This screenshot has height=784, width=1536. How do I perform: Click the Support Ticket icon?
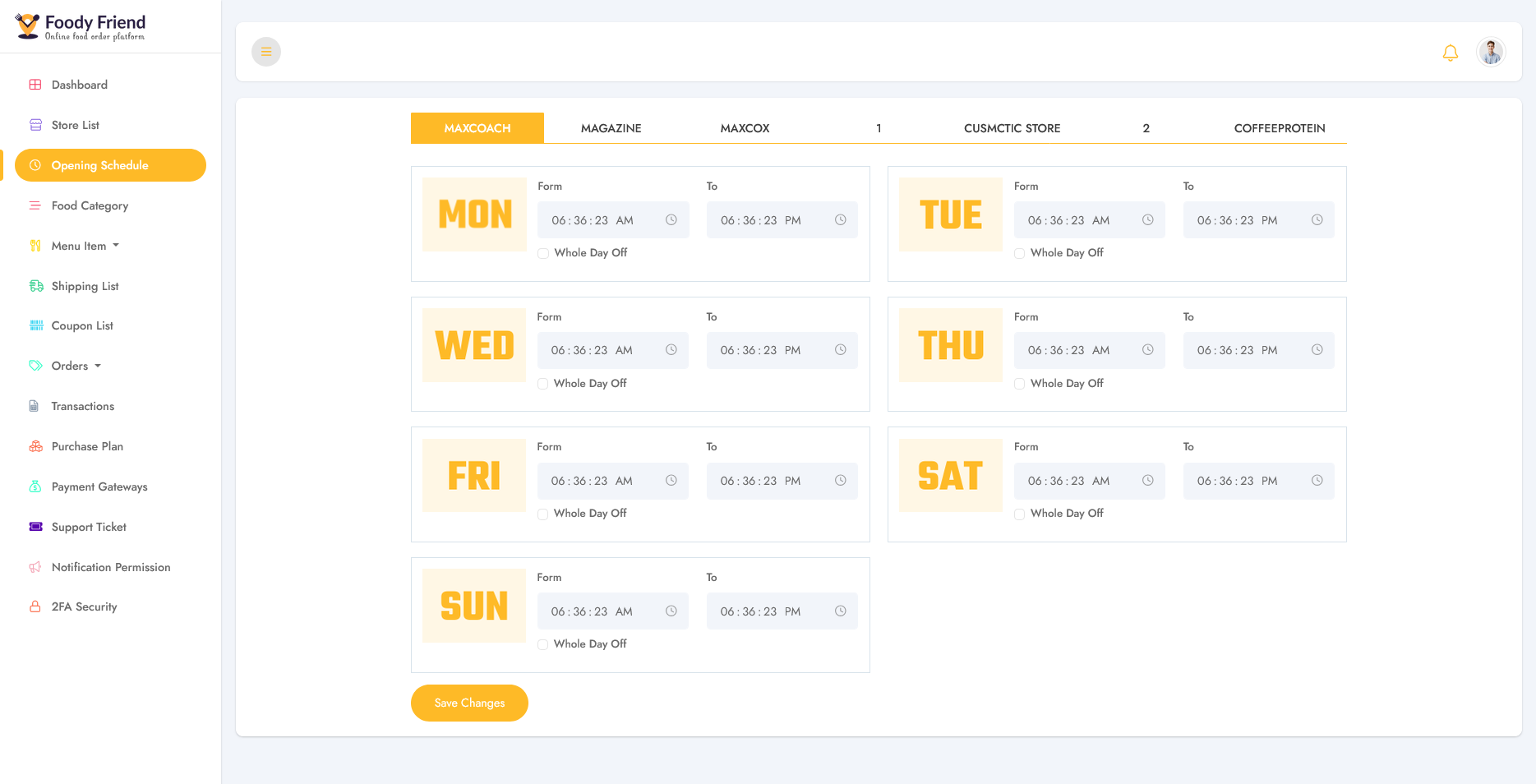35,527
